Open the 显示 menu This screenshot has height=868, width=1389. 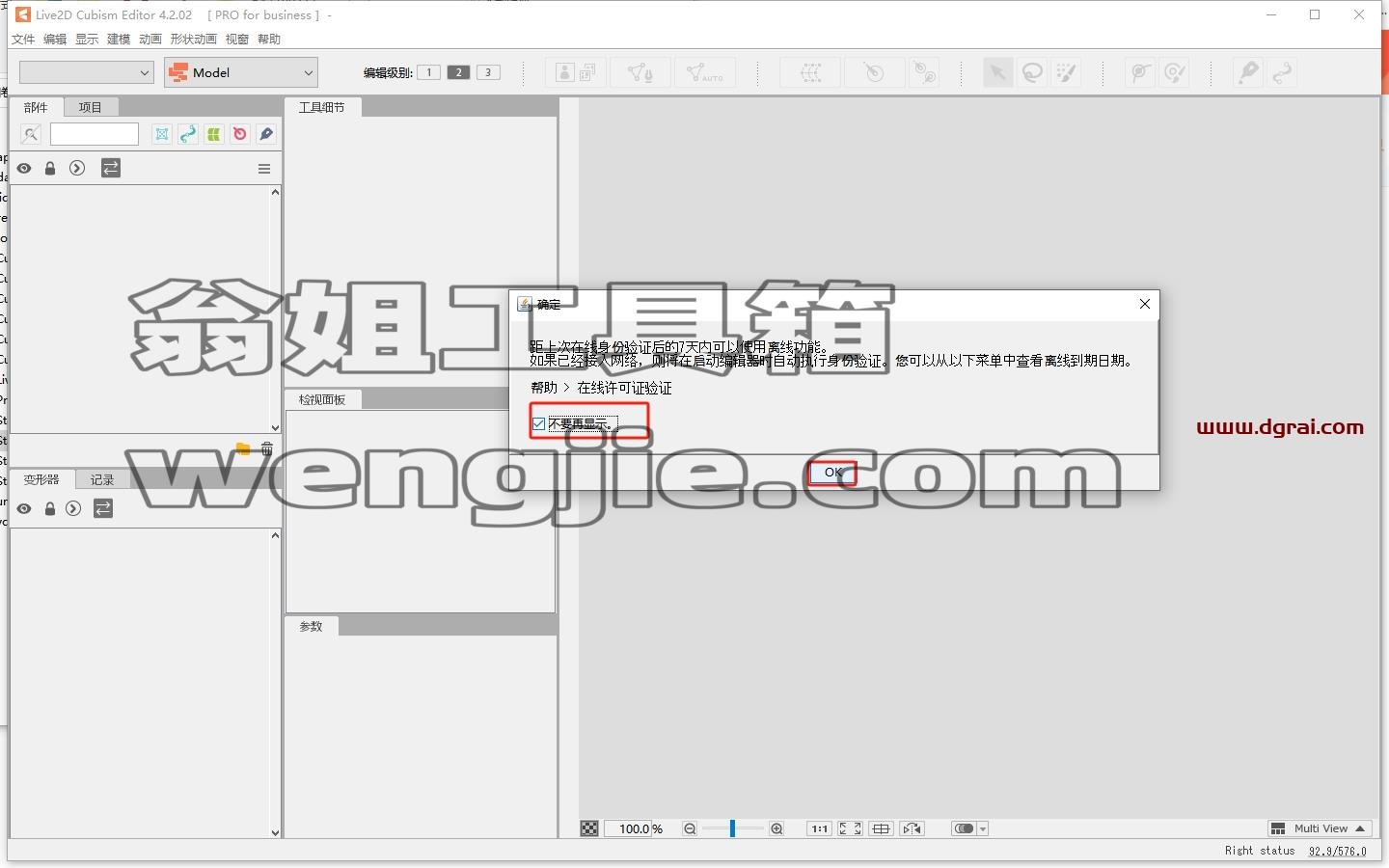(87, 40)
